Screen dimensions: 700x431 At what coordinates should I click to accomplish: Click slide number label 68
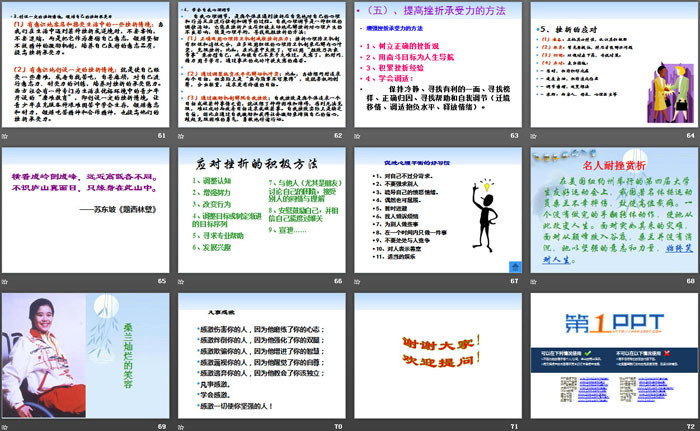(691, 281)
